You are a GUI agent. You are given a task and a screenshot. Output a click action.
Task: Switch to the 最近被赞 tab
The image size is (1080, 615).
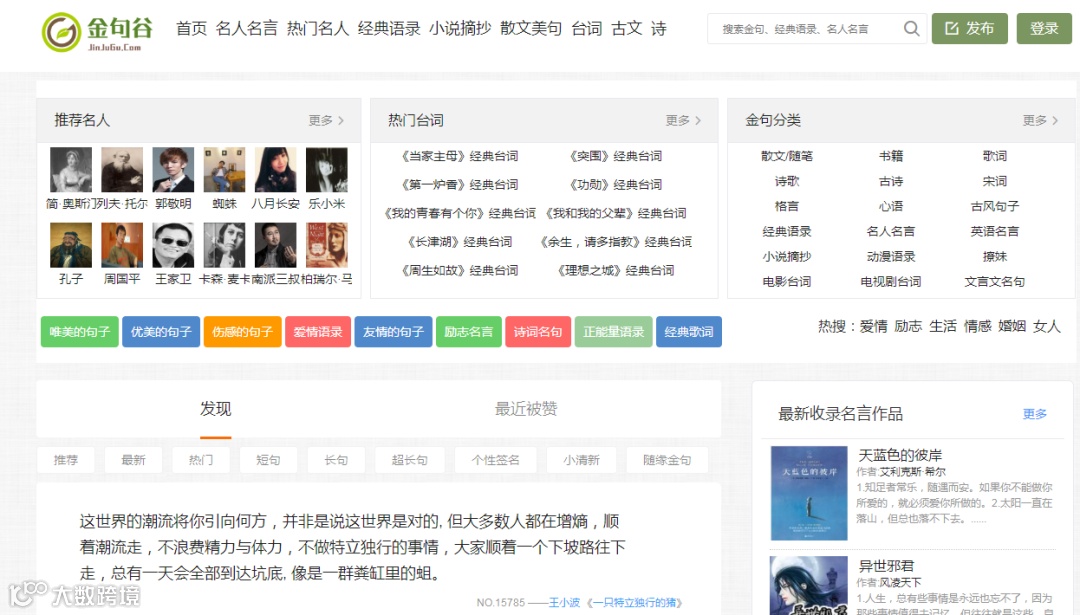click(526, 409)
